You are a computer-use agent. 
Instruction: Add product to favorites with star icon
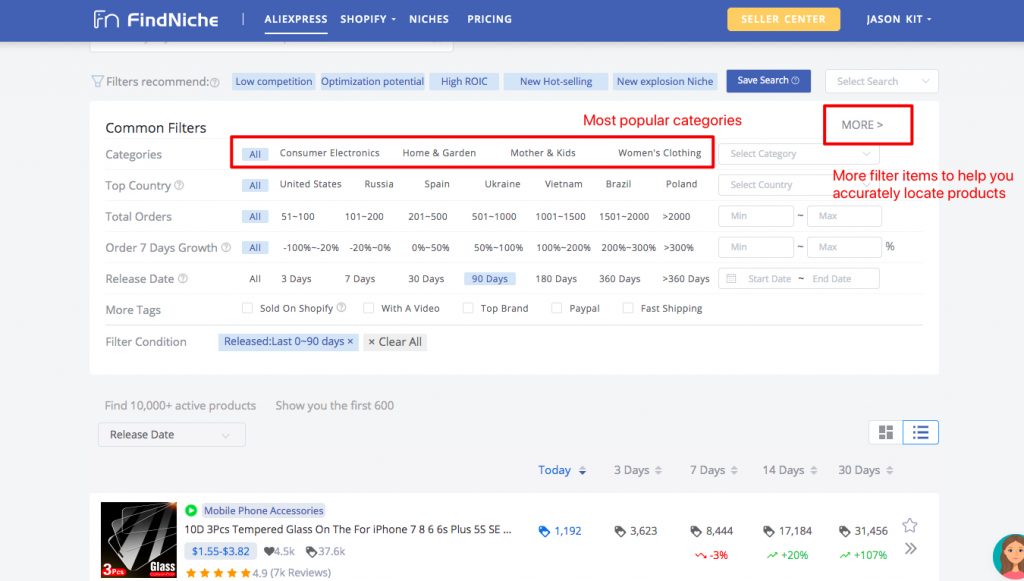910,525
